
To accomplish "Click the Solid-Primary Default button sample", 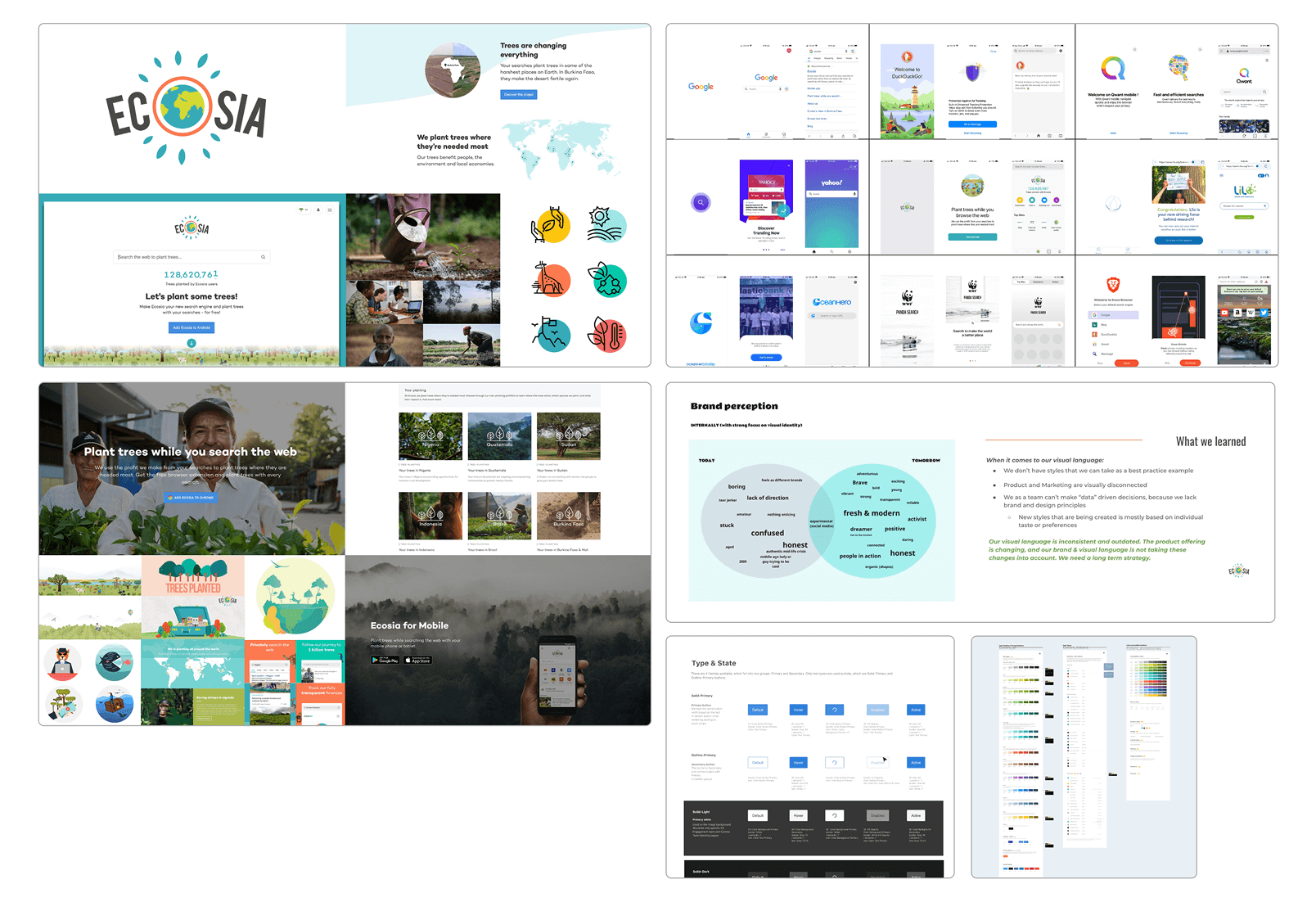I will coord(758,710).
